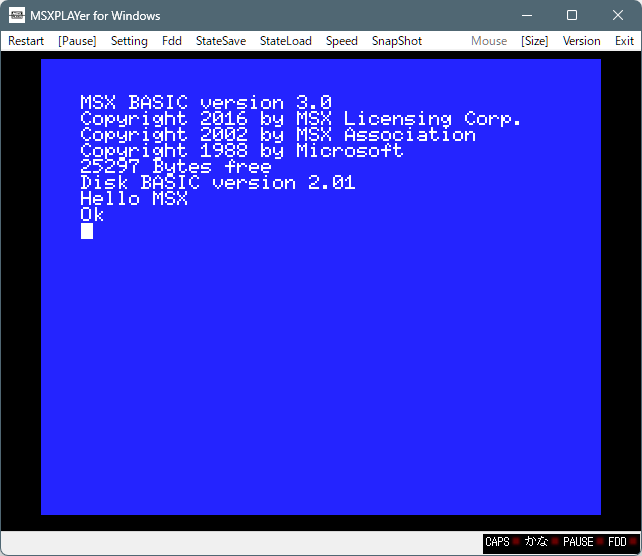
Task: Click the greyed Mouse menu item
Action: (x=489, y=41)
